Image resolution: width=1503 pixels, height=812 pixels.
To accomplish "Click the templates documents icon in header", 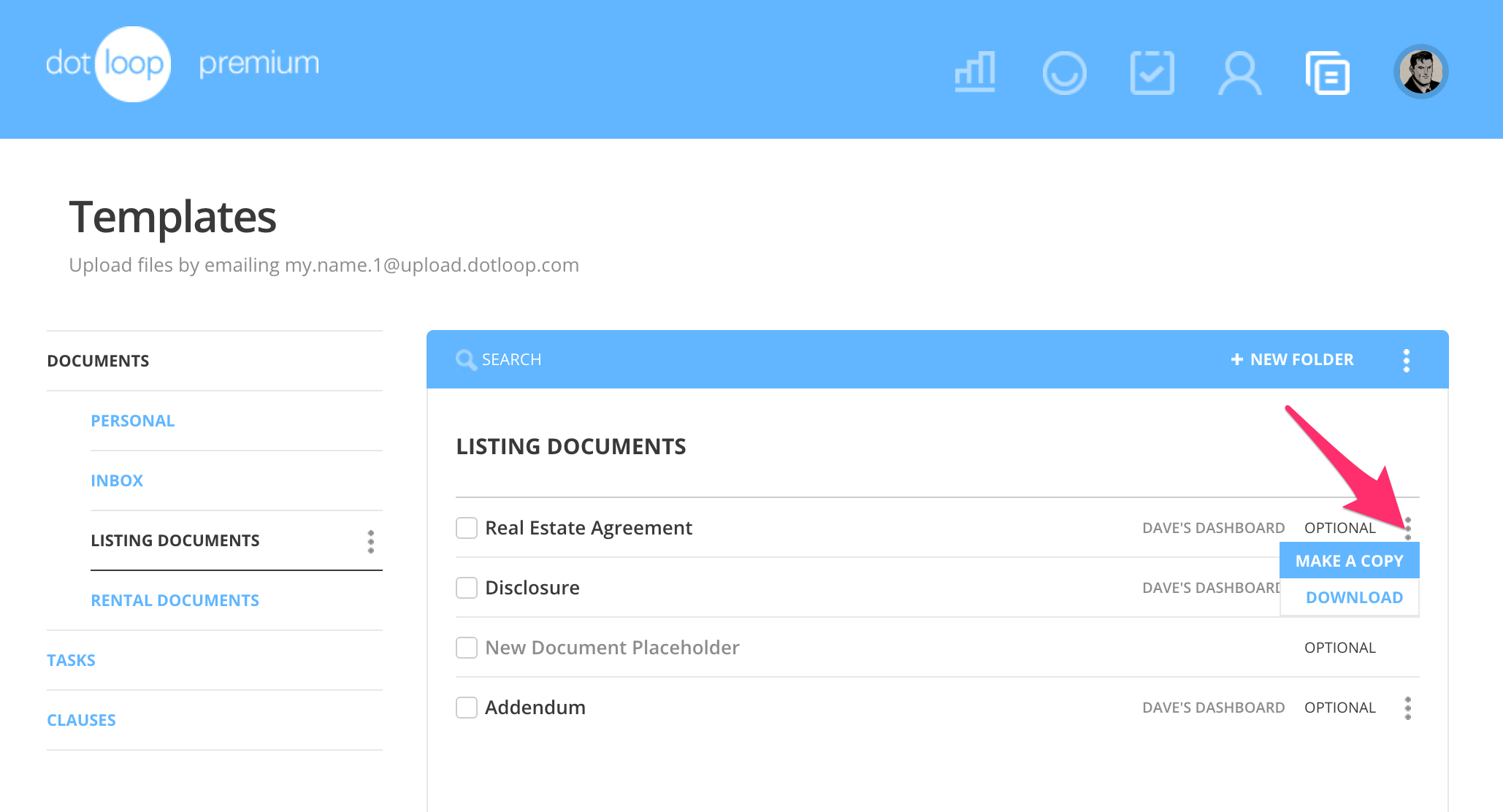I will point(1328,72).
